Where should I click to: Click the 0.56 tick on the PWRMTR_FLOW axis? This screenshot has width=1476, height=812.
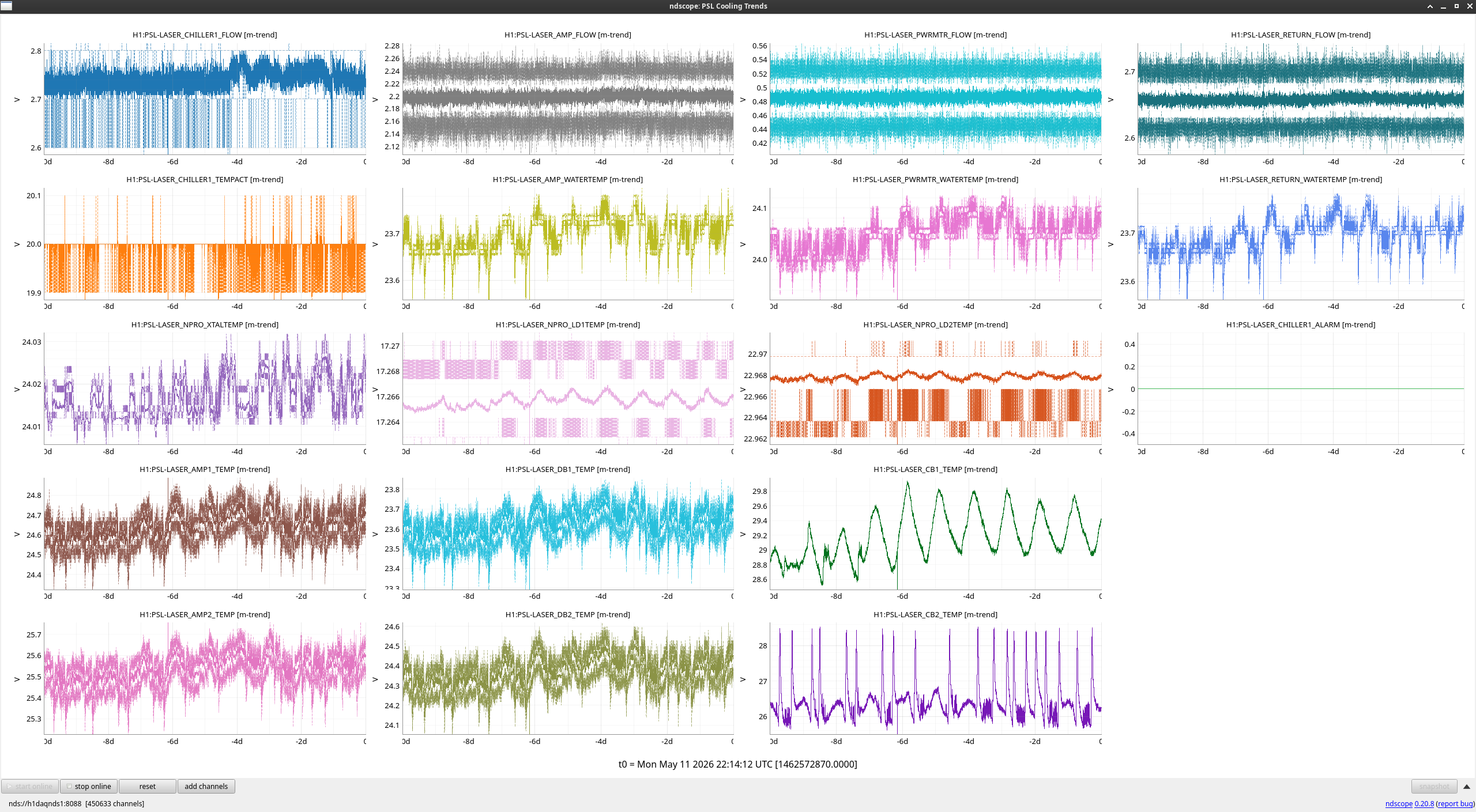[760, 46]
